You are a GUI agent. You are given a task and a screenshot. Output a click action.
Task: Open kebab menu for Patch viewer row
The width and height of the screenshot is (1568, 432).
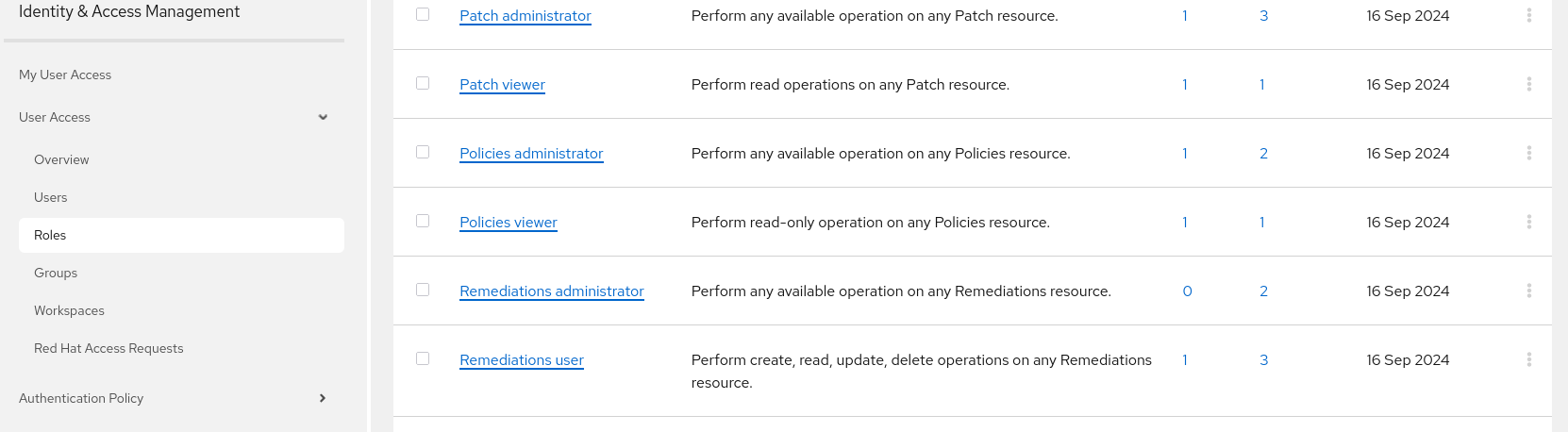click(x=1528, y=84)
